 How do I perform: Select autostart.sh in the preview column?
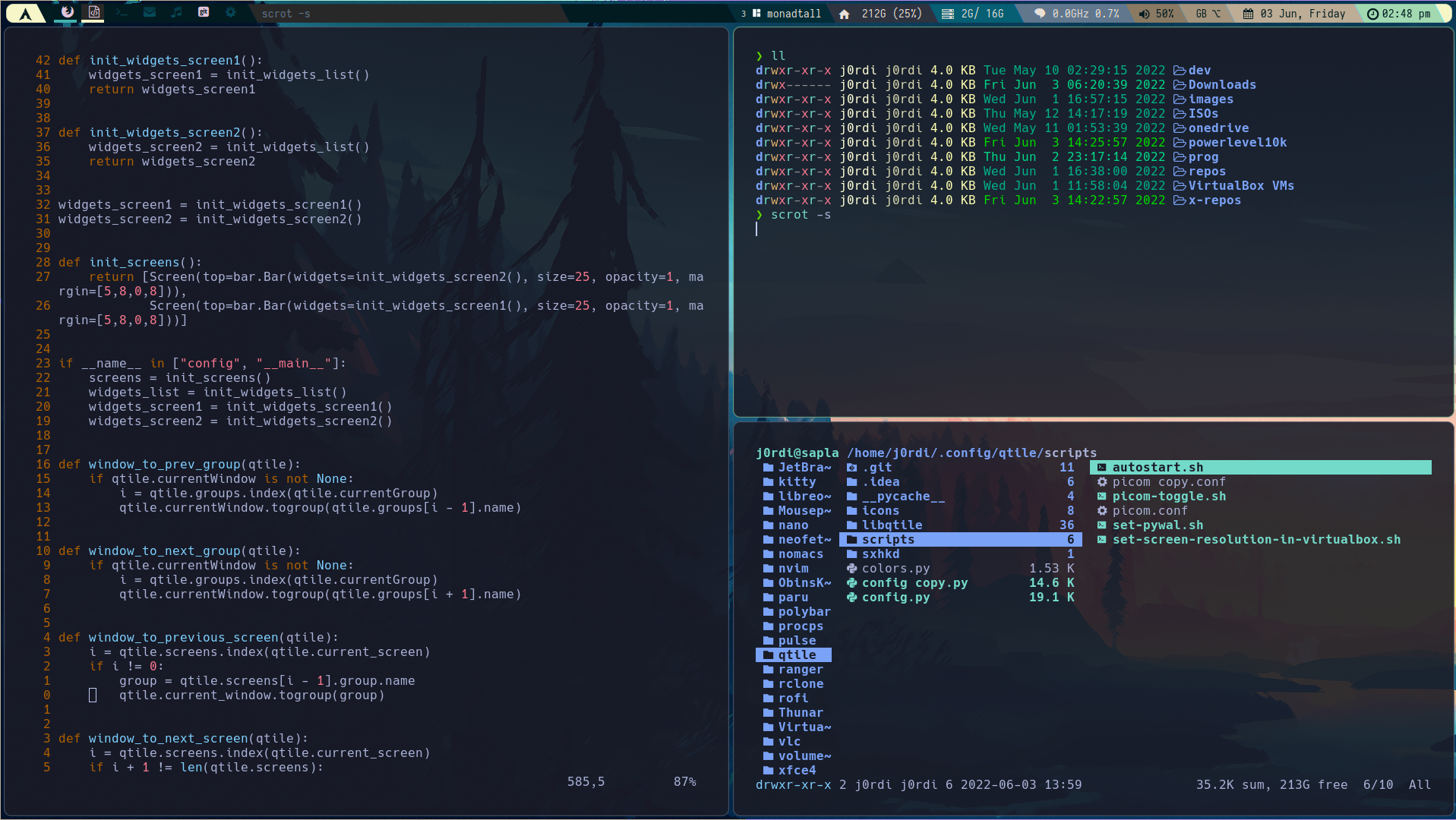click(x=1261, y=468)
